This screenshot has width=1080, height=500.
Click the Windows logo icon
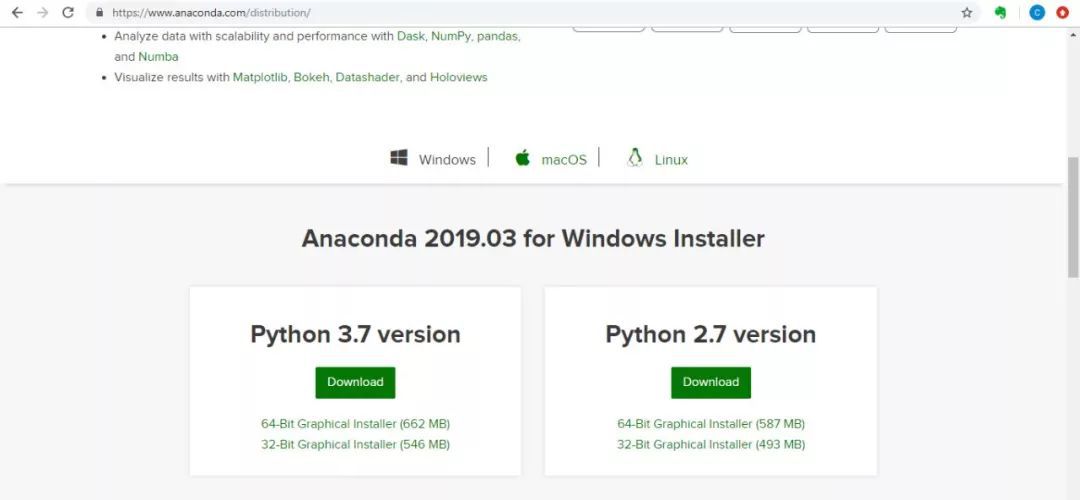(399, 158)
